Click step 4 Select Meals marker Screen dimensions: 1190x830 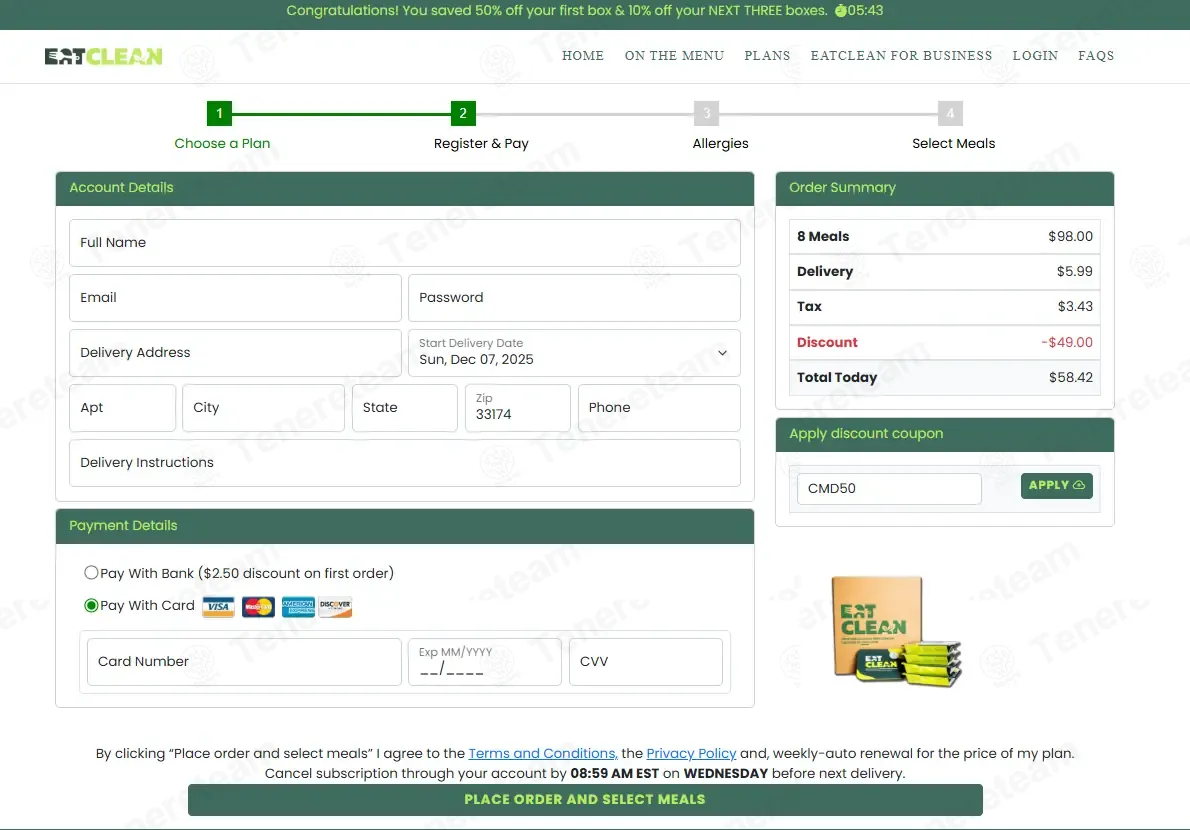(950, 114)
